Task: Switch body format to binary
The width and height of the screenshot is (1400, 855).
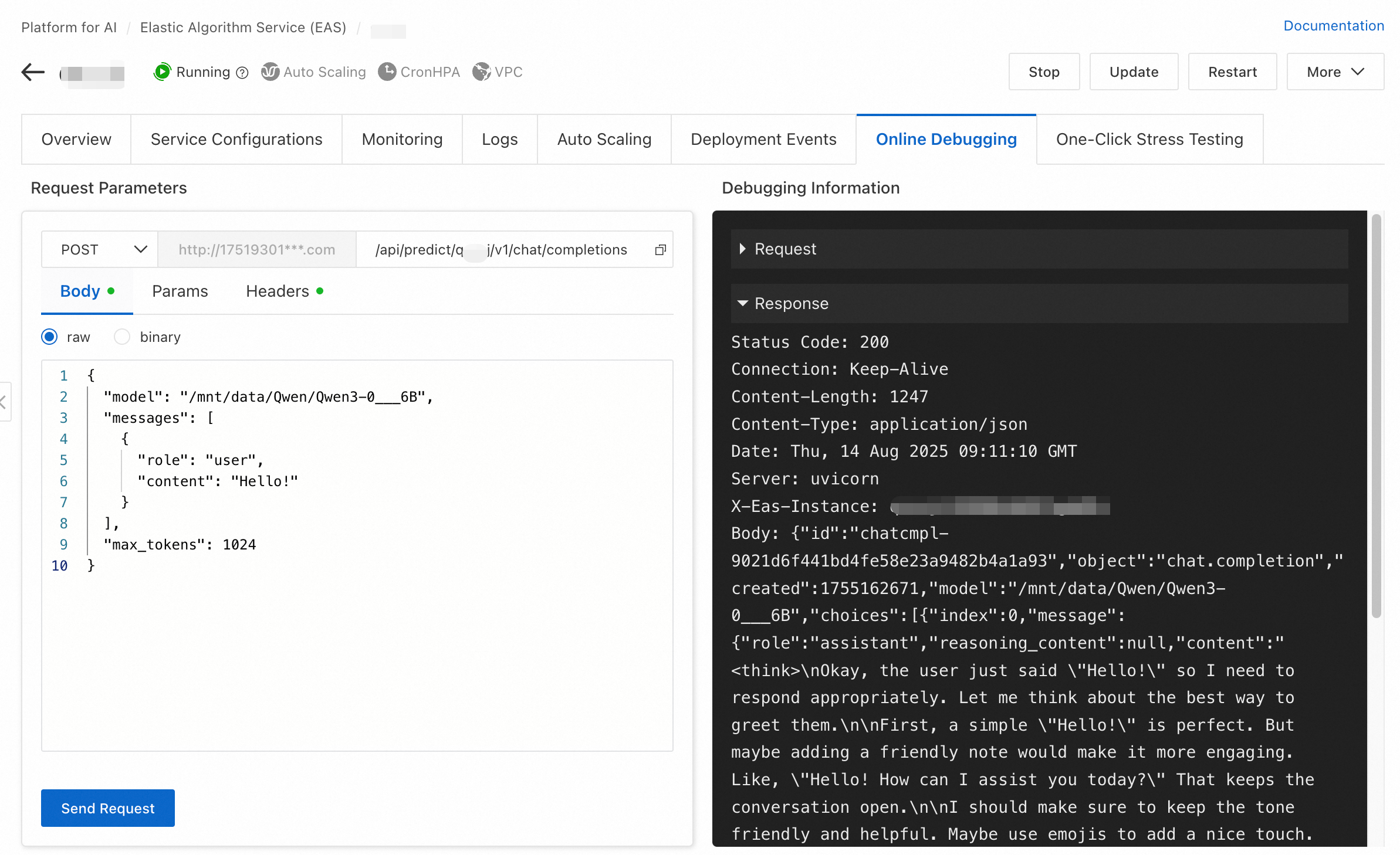Action: (x=121, y=337)
